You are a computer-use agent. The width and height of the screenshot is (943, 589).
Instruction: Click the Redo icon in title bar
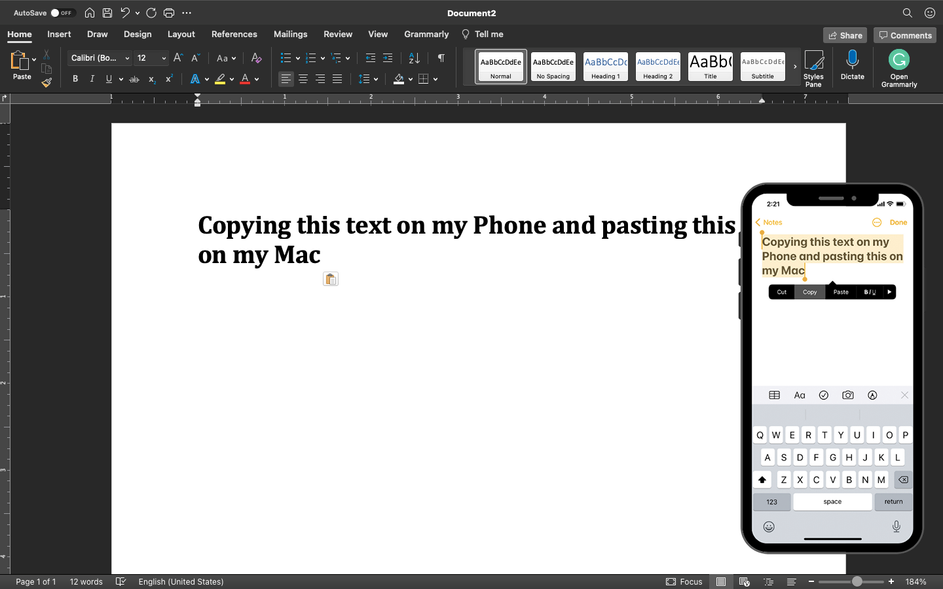(x=152, y=13)
